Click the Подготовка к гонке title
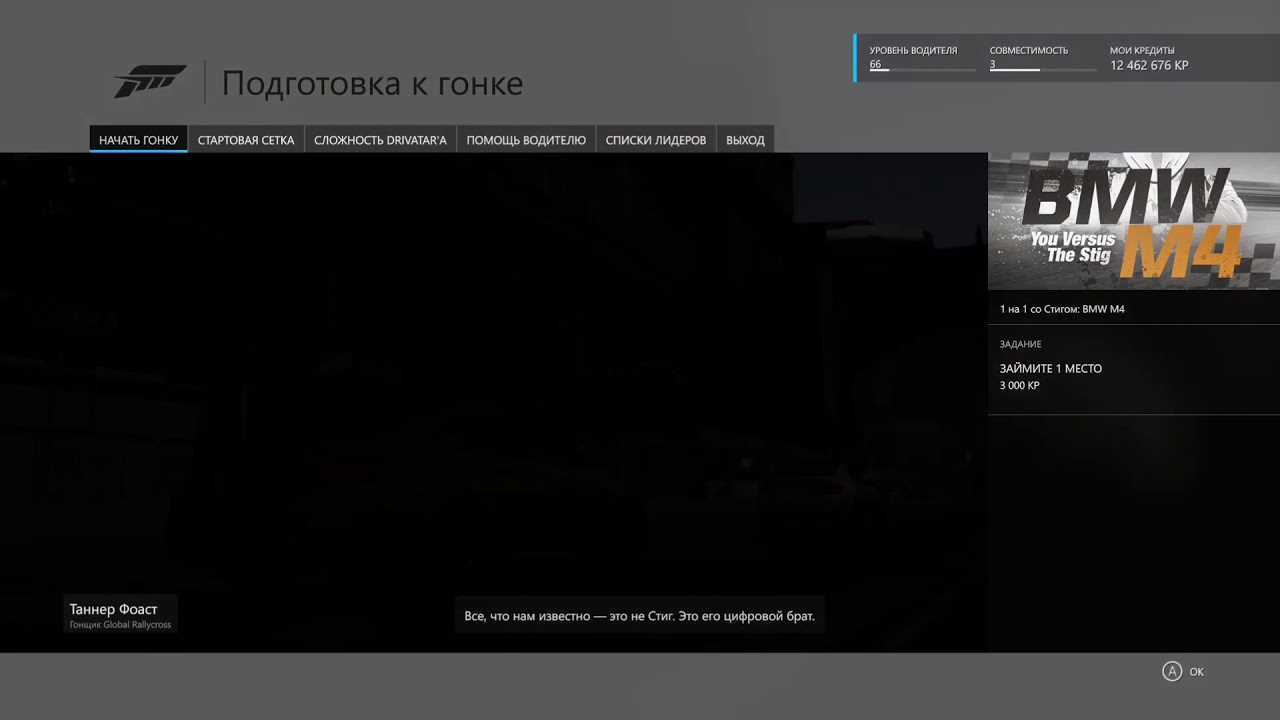The width and height of the screenshot is (1280, 720). [372, 83]
